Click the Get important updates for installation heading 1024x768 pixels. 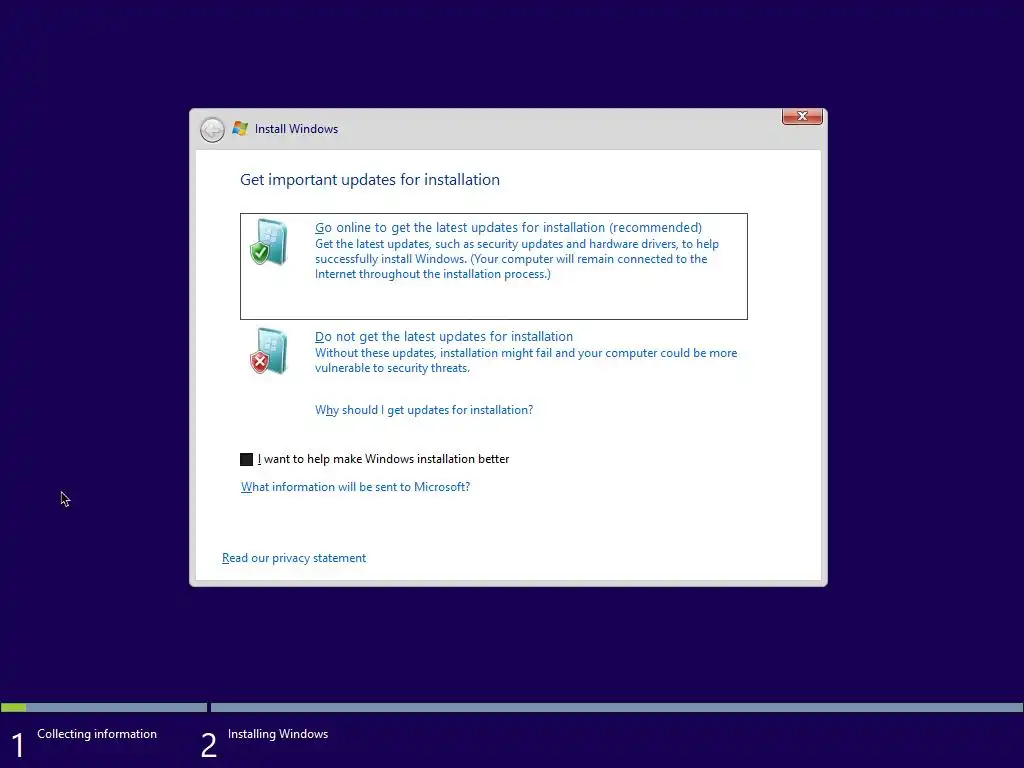coord(370,180)
